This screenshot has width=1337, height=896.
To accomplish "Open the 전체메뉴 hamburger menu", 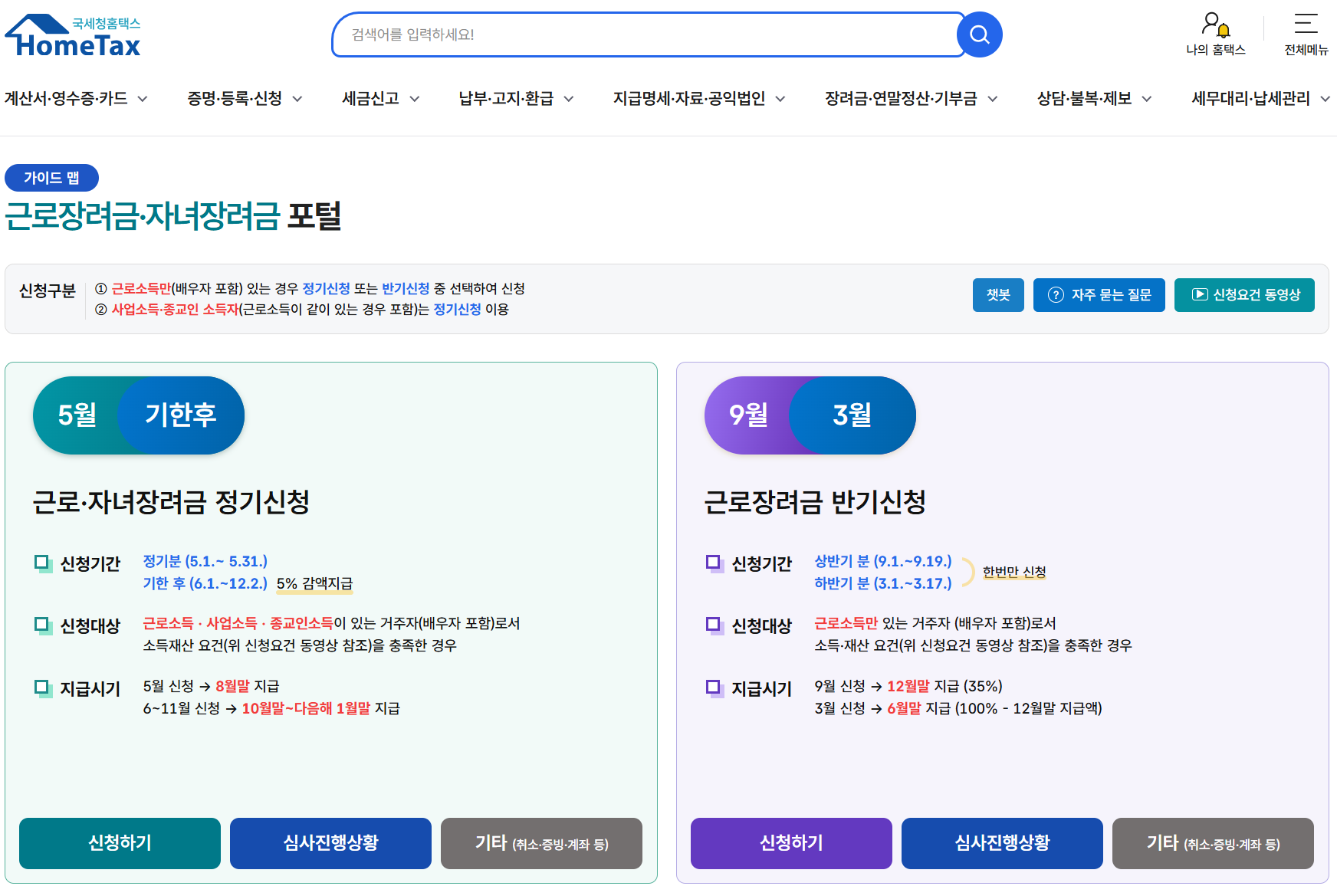I will 1306,34.
